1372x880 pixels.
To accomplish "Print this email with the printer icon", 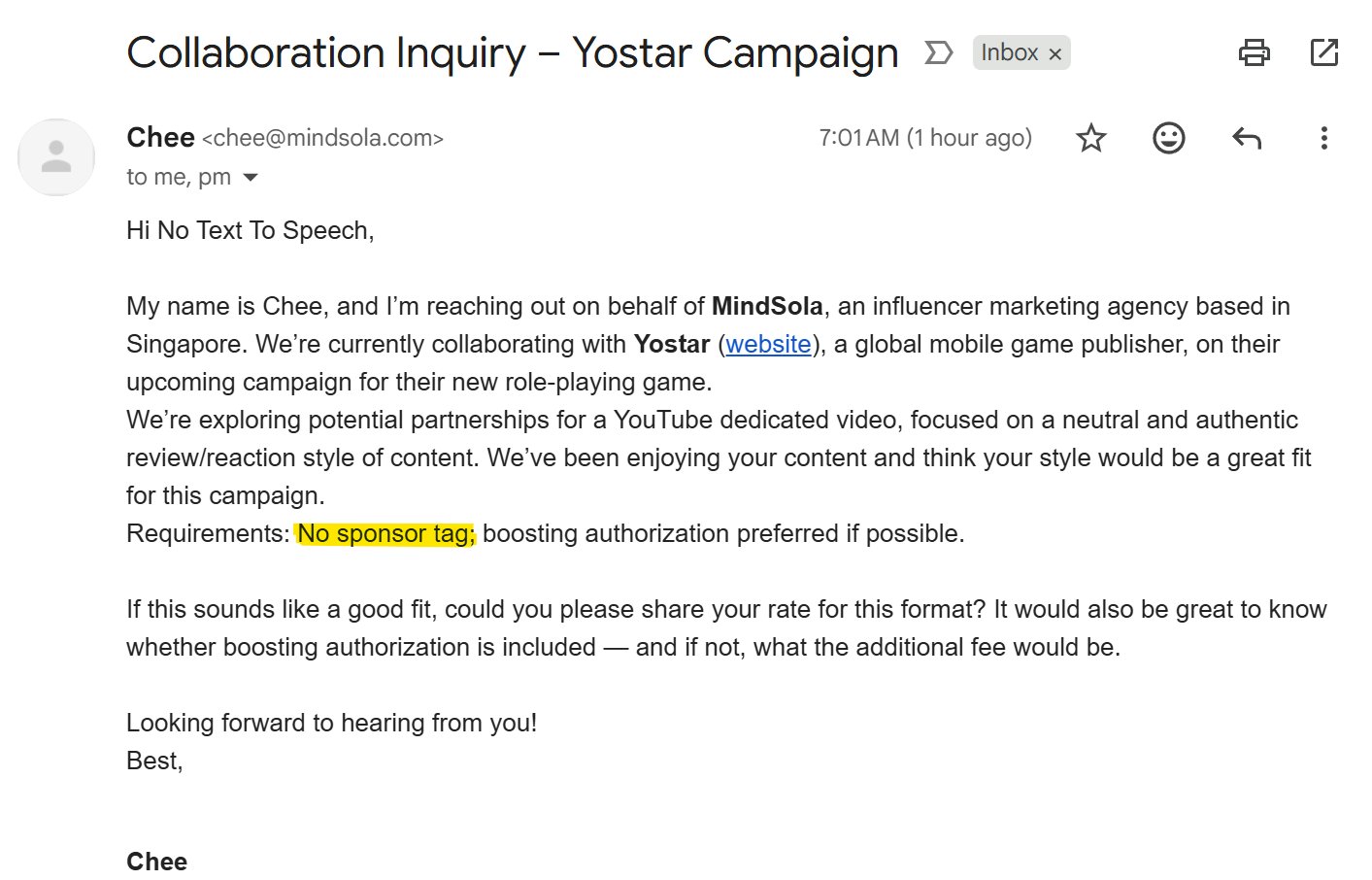I will click(1254, 52).
